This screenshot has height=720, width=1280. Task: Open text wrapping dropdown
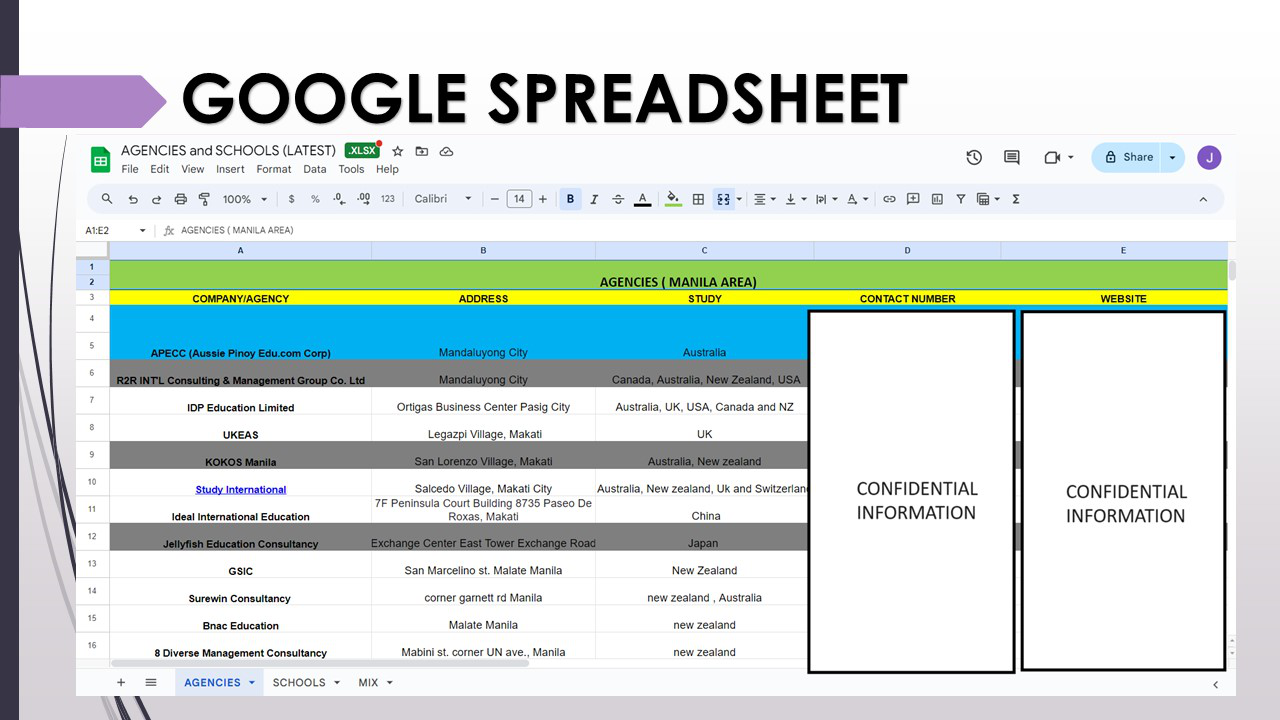(x=826, y=199)
